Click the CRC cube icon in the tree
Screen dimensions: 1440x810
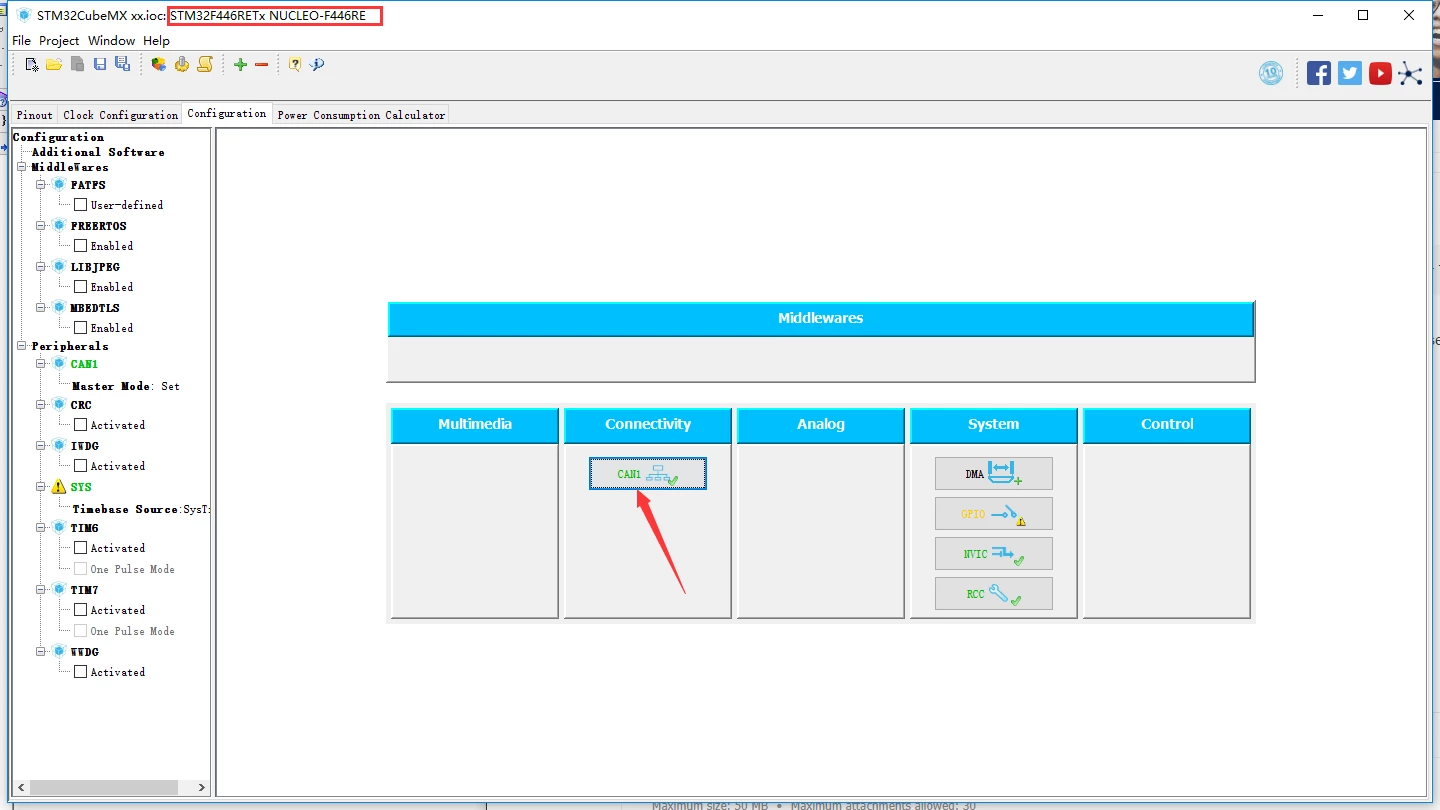coord(59,405)
